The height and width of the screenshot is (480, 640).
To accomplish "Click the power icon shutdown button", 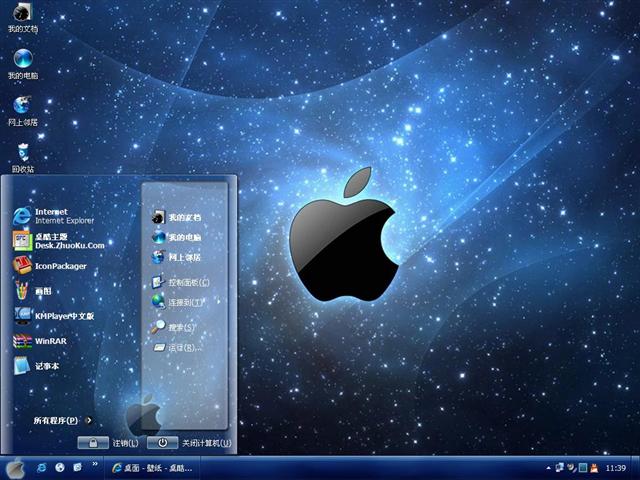I will pyautogui.click(x=162, y=443).
